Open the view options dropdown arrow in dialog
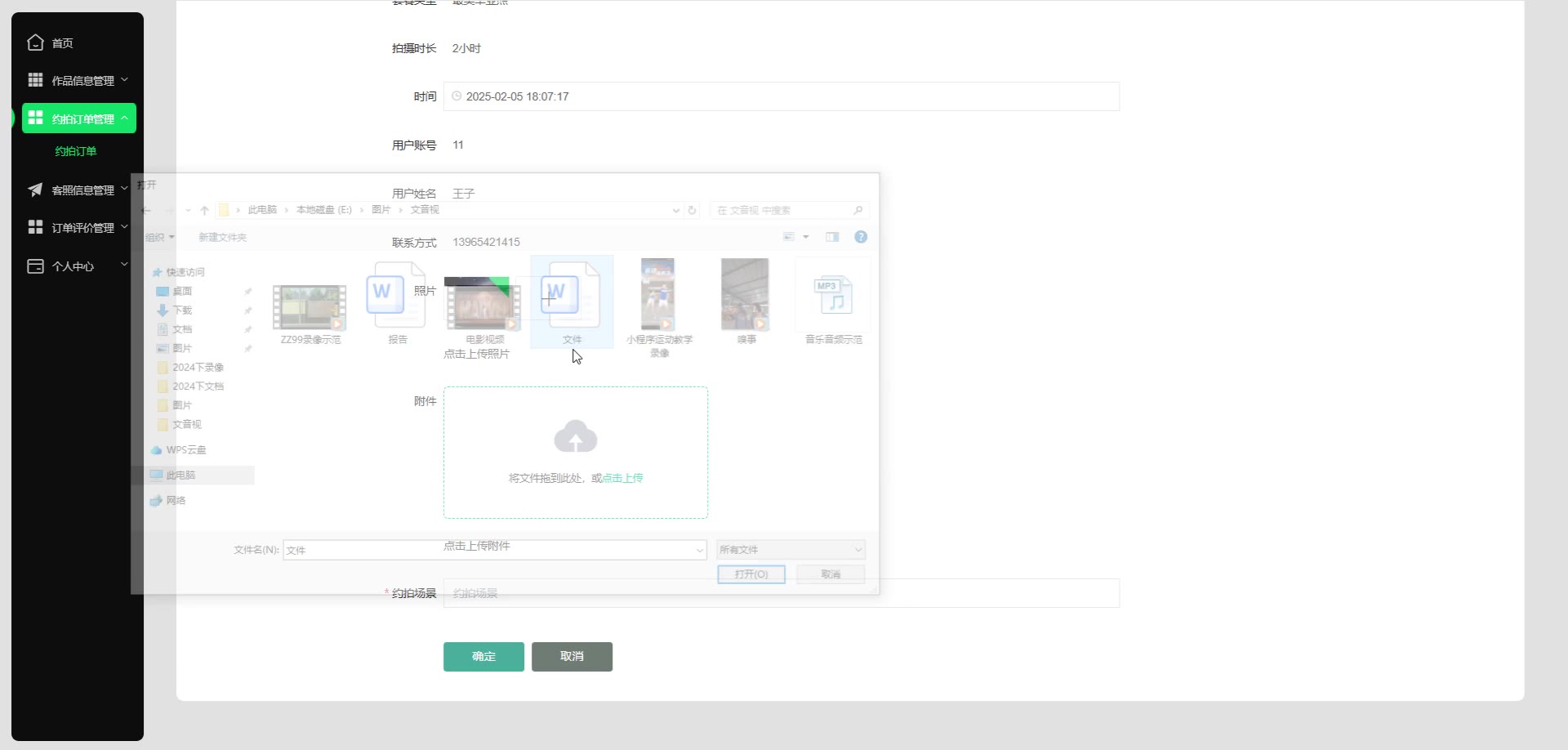 coord(806,237)
